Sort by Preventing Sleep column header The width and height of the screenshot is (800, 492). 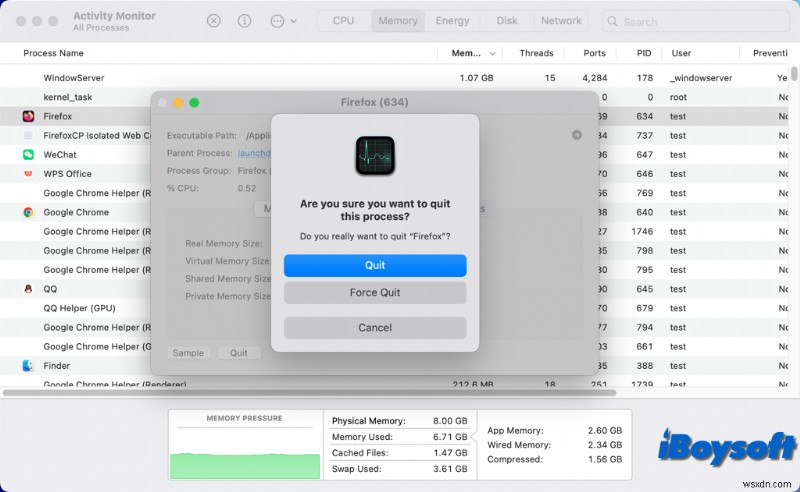(770, 53)
